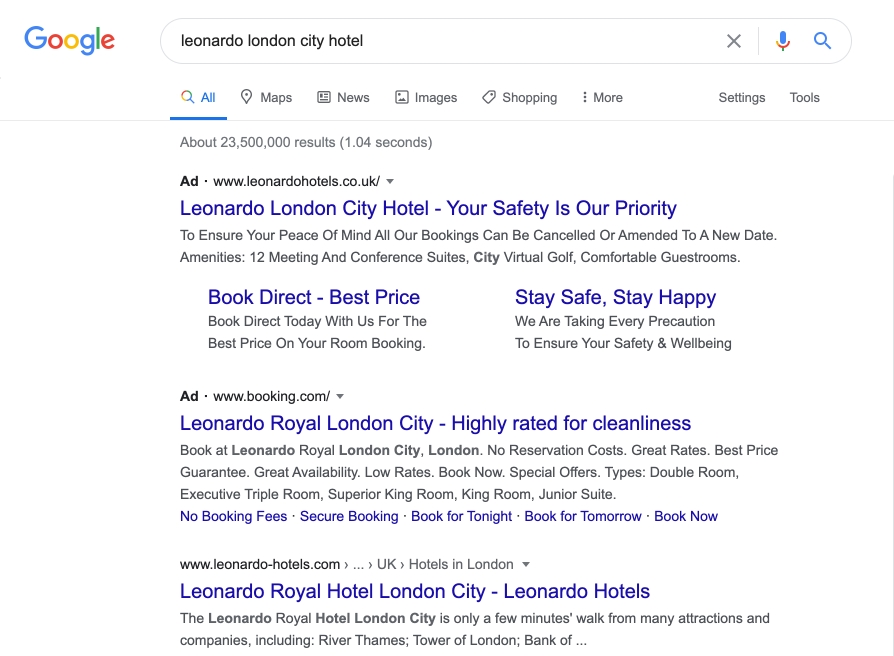Viewport: 894px width, 656px height.
Task: Click the 'Book for Tonight' link
Action: click(461, 516)
